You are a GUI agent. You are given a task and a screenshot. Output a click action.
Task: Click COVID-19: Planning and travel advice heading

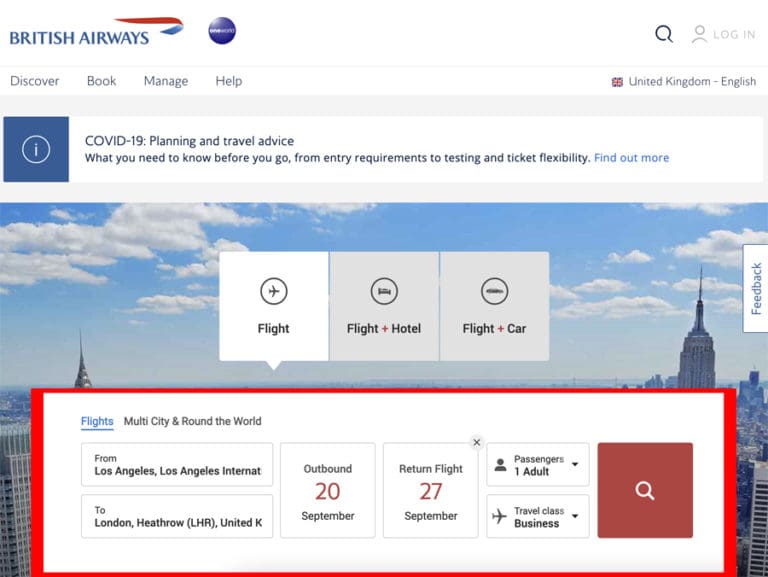(x=190, y=141)
